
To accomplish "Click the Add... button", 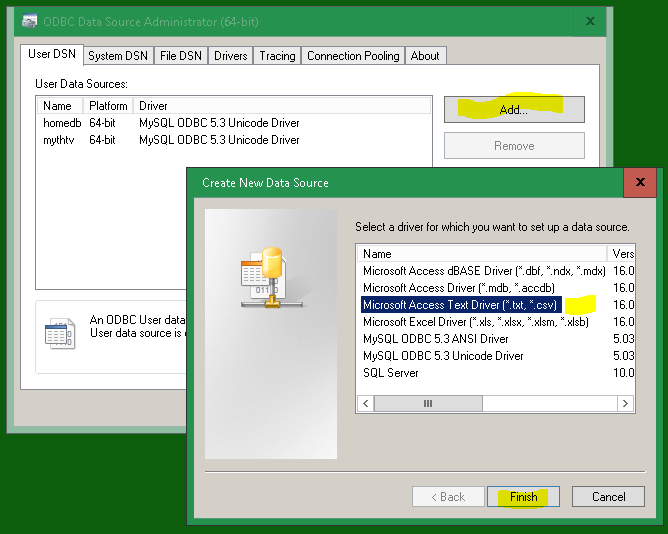I will tap(514, 110).
